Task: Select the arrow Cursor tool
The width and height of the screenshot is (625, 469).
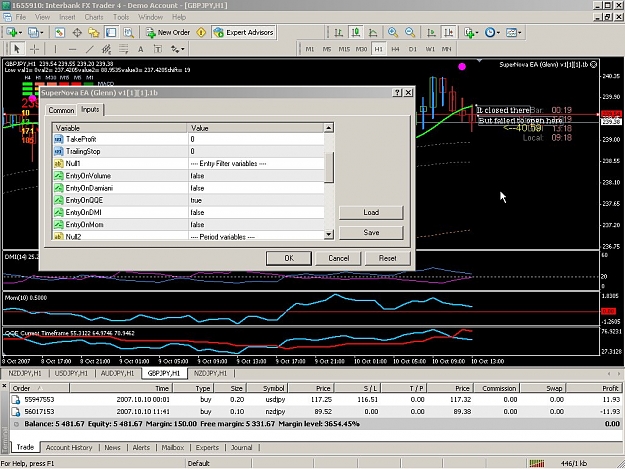Action: click(x=17, y=49)
